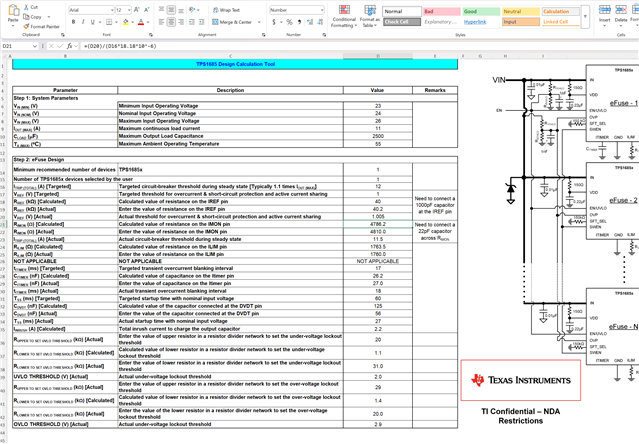Open the Name Box showing D21
Viewport: 639px width, 444px height.
[x=20, y=46]
